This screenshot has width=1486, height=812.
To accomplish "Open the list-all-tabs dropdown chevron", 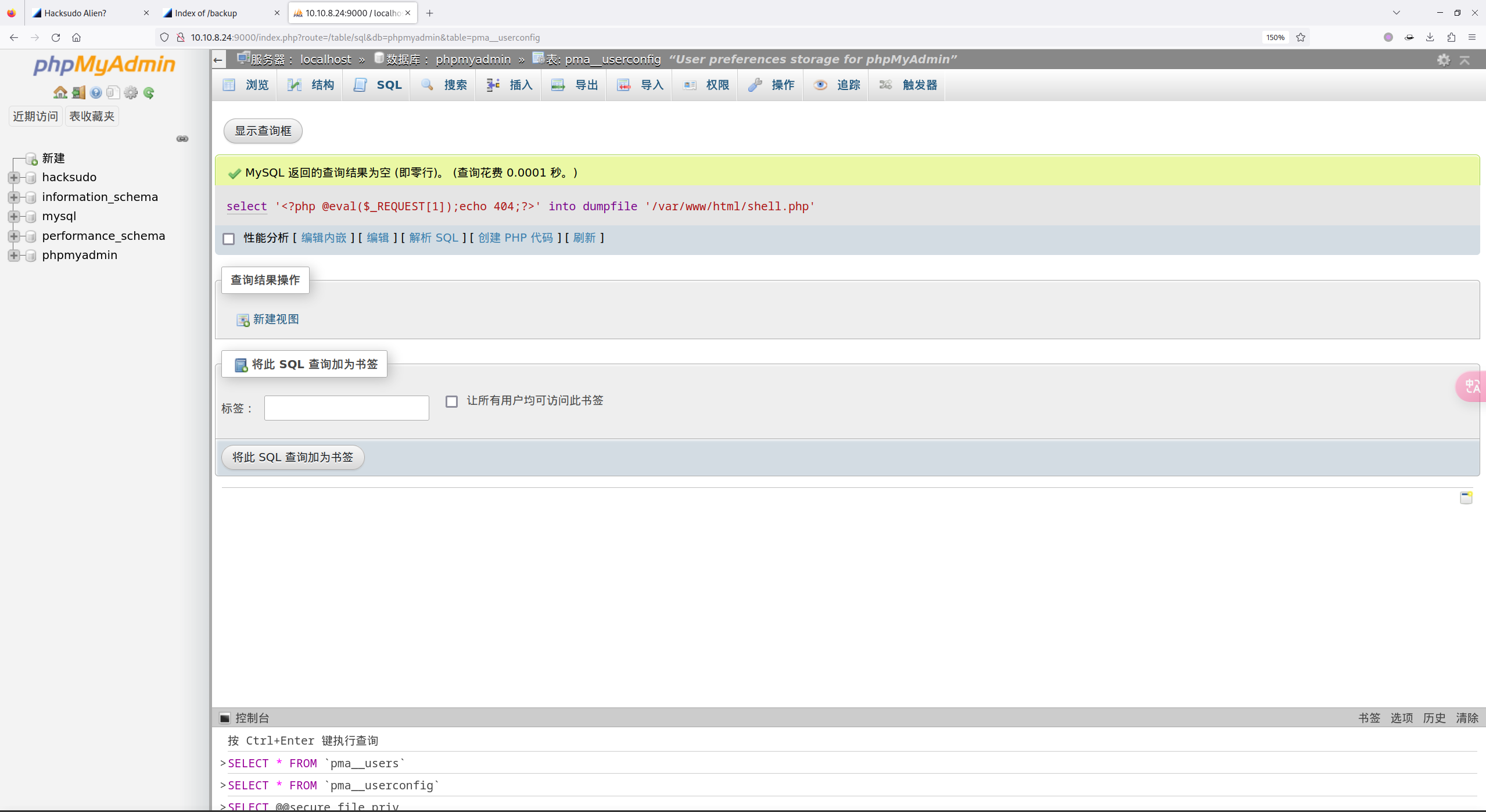I will click(1397, 13).
